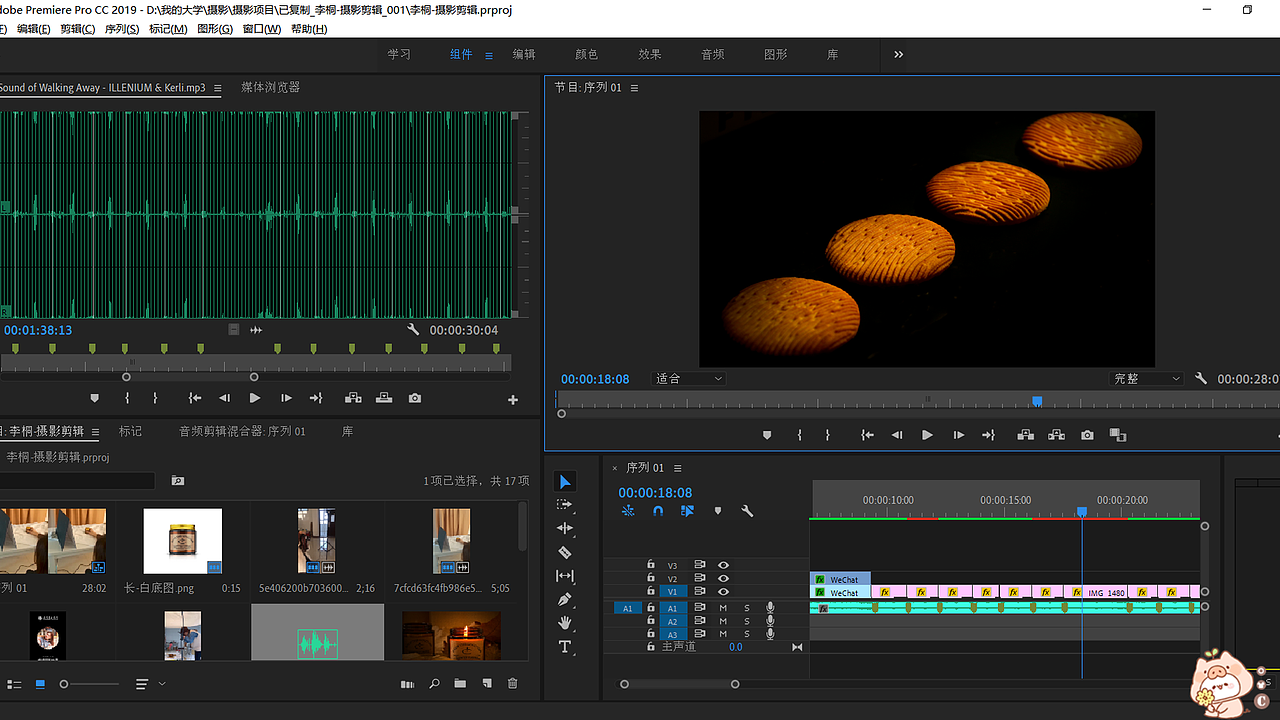Click Extract button in Program monitor
This screenshot has width=1280, height=720.
click(1056, 435)
